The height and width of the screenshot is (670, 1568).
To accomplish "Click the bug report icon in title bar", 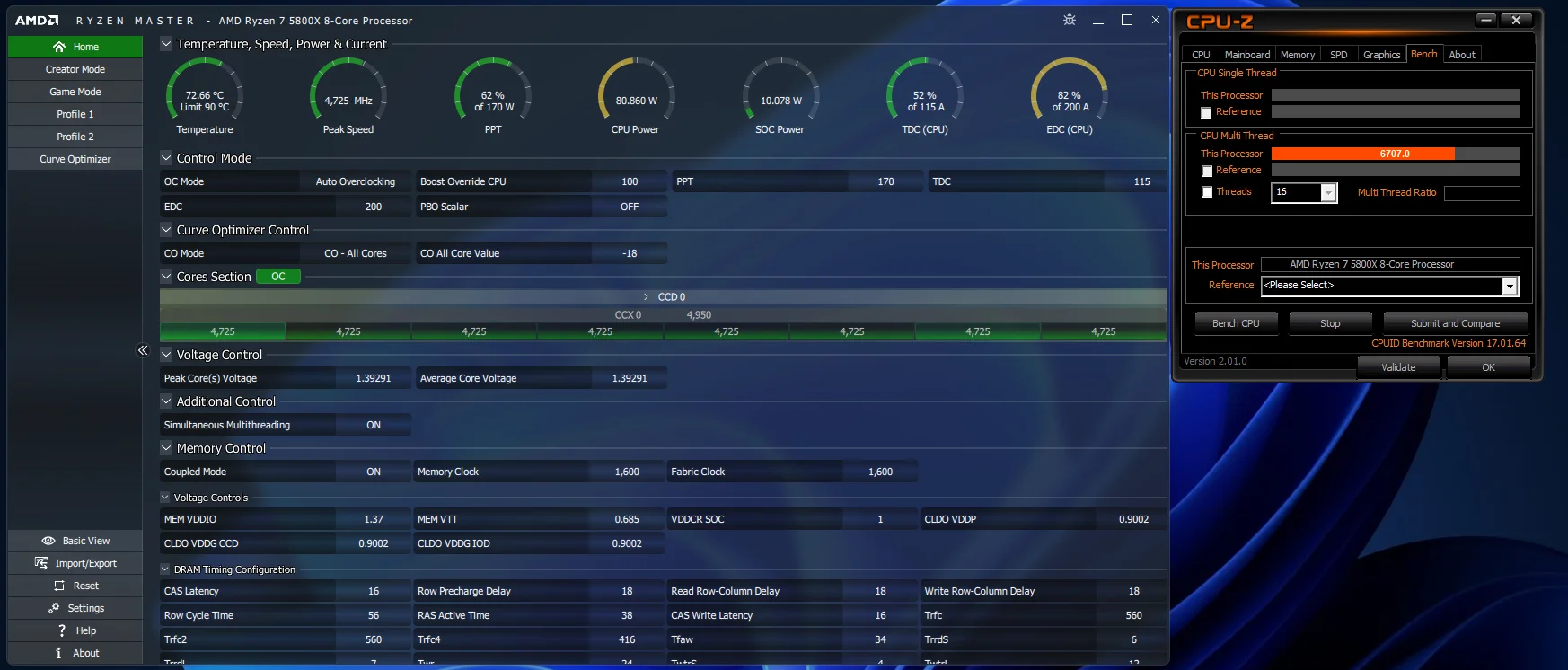I will pyautogui.click(x=1070, y=20).
